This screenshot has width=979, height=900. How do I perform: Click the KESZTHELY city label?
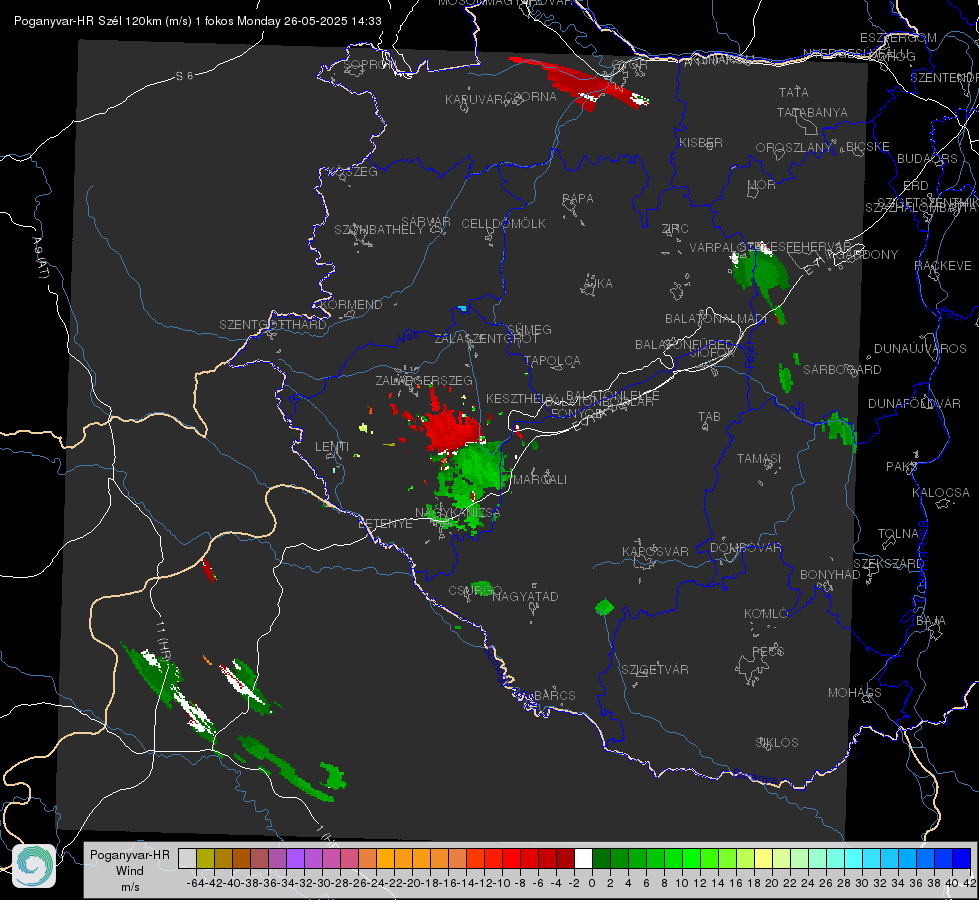[x=520, y=398]
